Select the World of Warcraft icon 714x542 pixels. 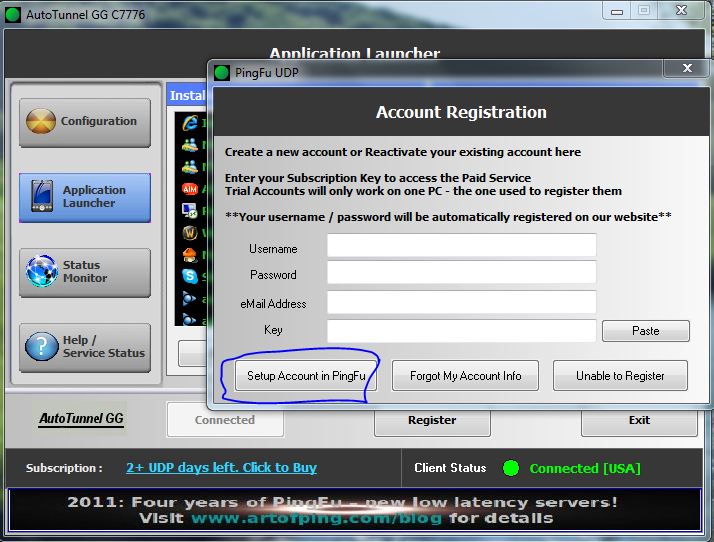pyautogui.click(x=190, y=233)
